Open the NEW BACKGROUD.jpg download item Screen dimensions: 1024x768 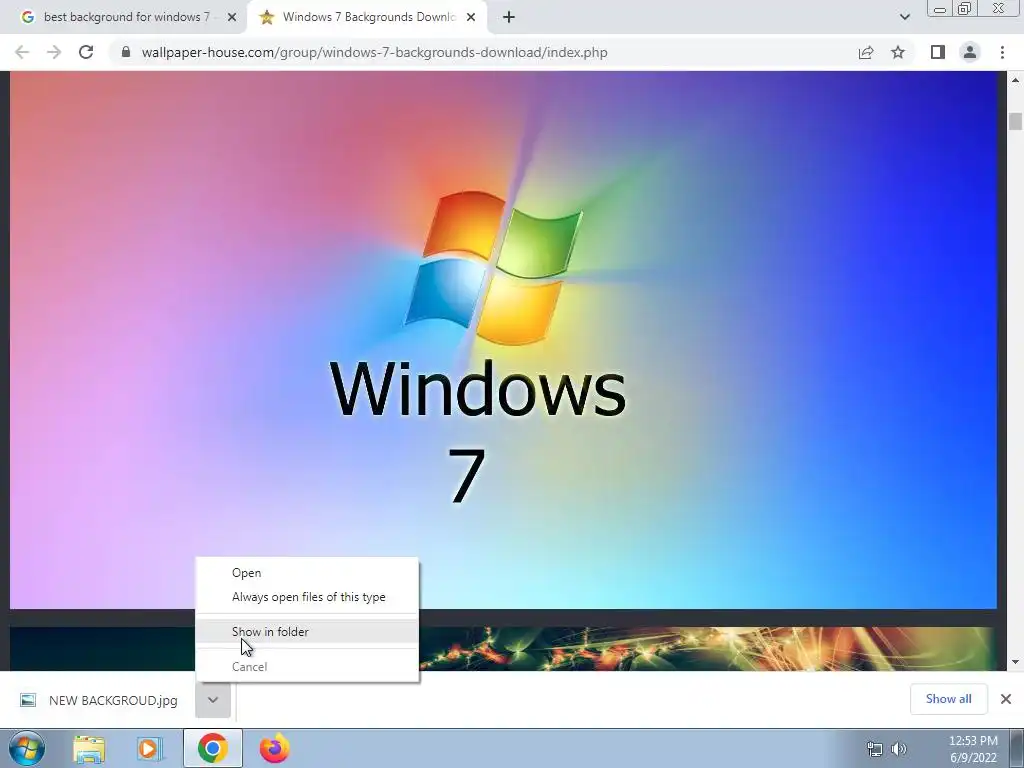[x=99, y=700]
